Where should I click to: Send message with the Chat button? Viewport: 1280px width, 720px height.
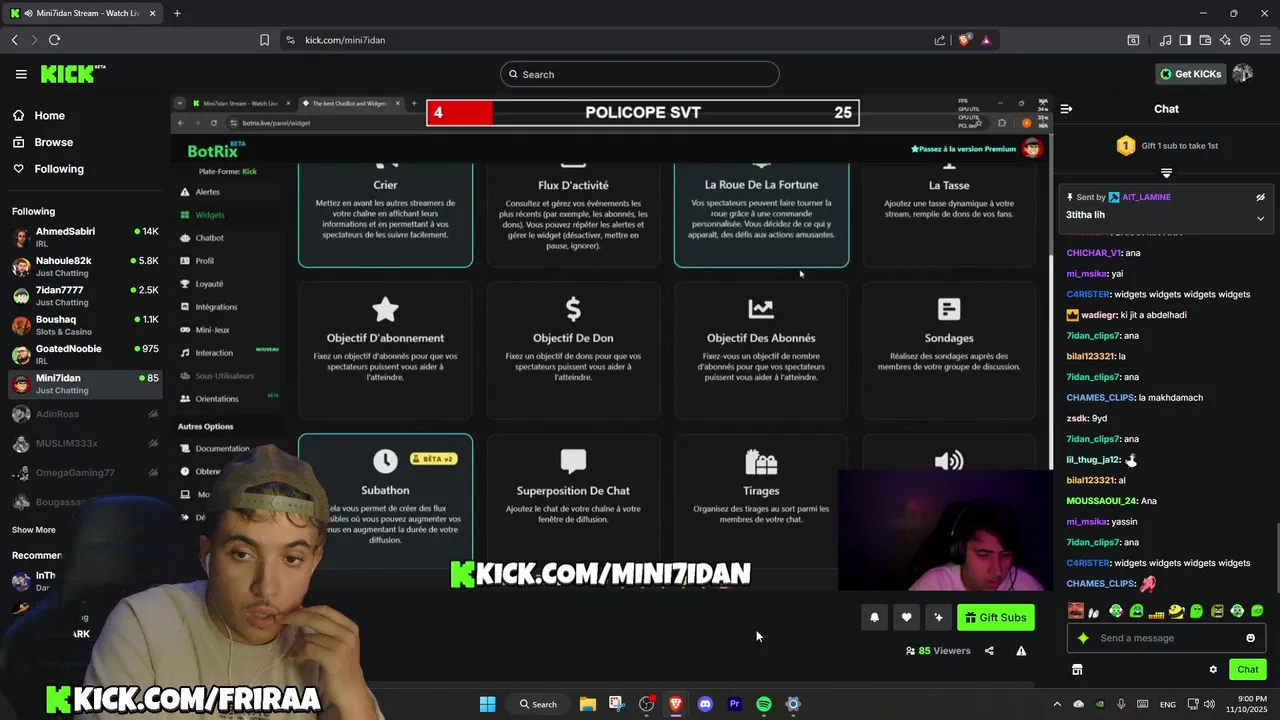(x=1248, y=669)
